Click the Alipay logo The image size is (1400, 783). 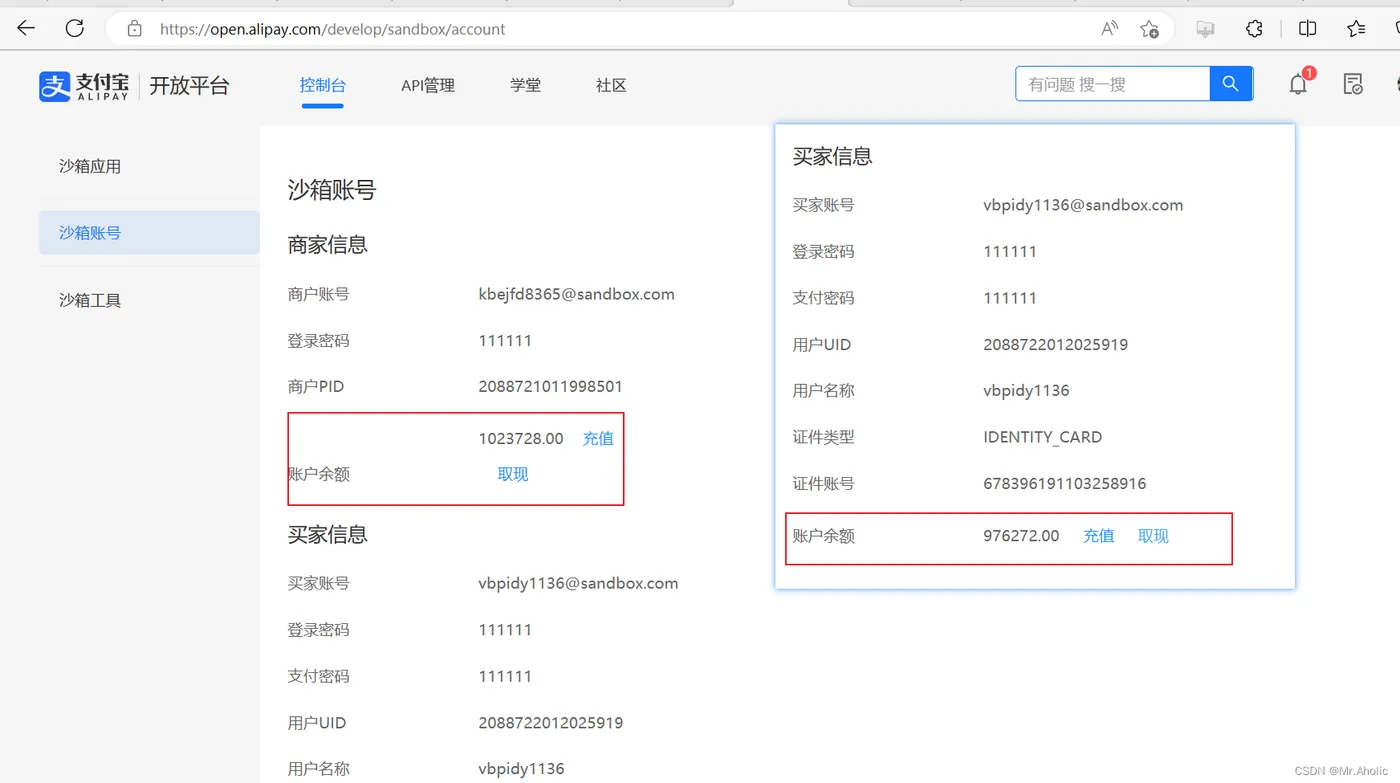pyautogui.click(x=84, y=86)
